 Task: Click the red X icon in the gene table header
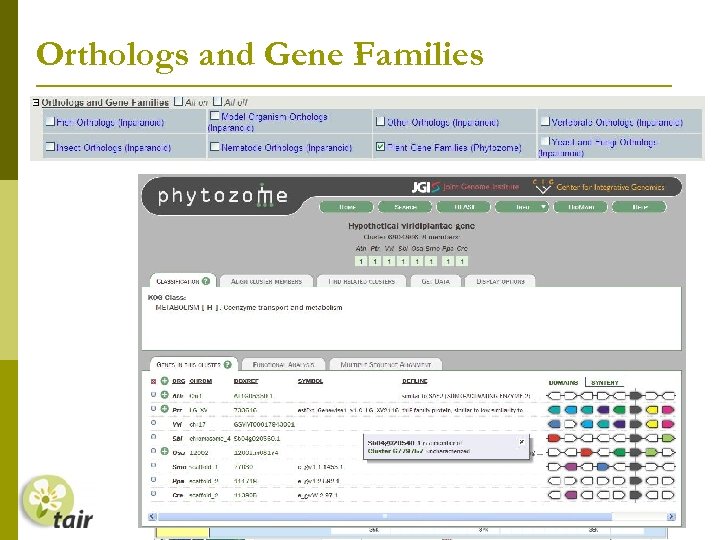pos(153,381)
